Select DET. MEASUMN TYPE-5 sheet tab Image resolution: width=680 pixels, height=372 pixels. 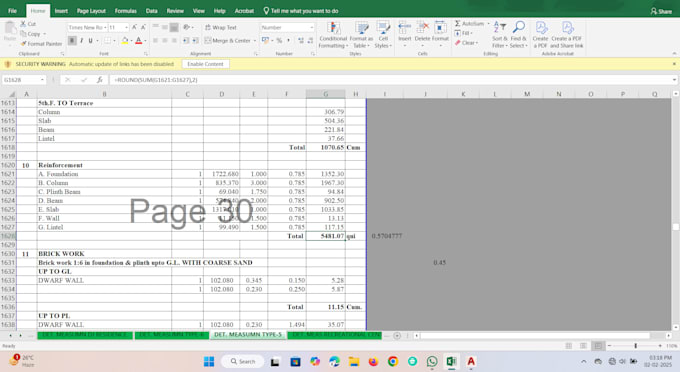pos(248,335)
